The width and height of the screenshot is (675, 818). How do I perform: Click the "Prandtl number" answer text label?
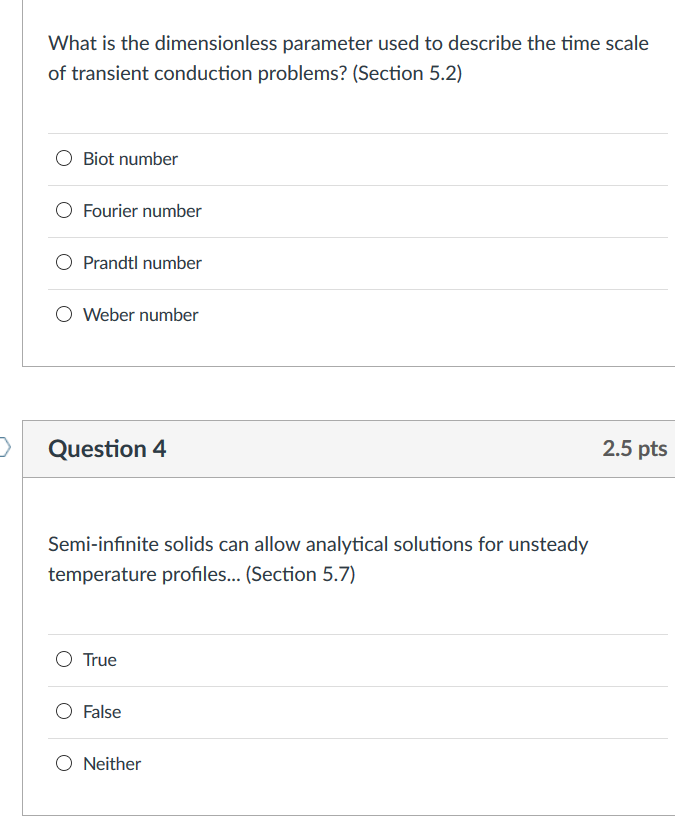142,263
